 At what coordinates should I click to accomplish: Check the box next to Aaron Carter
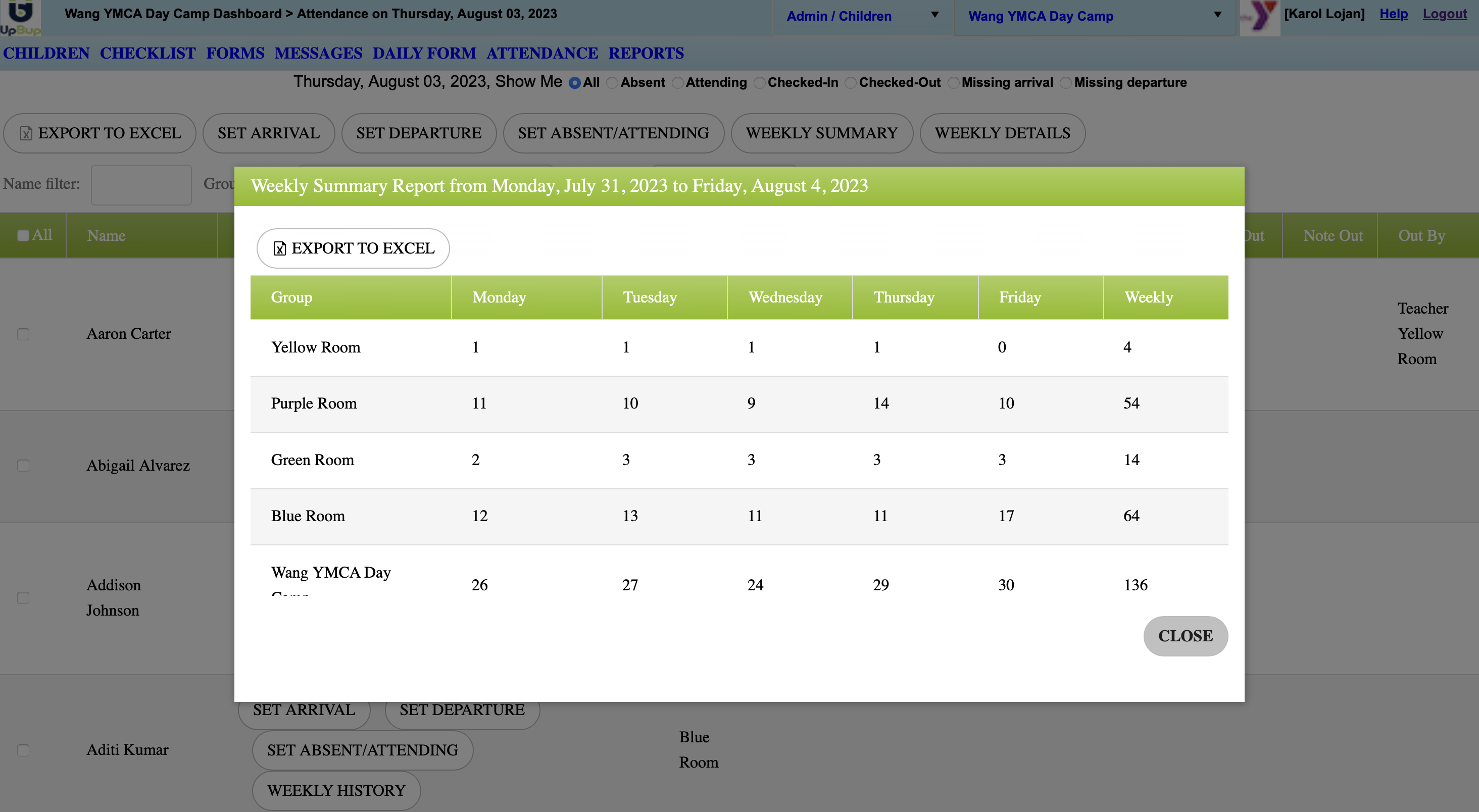tap(23, 335)
